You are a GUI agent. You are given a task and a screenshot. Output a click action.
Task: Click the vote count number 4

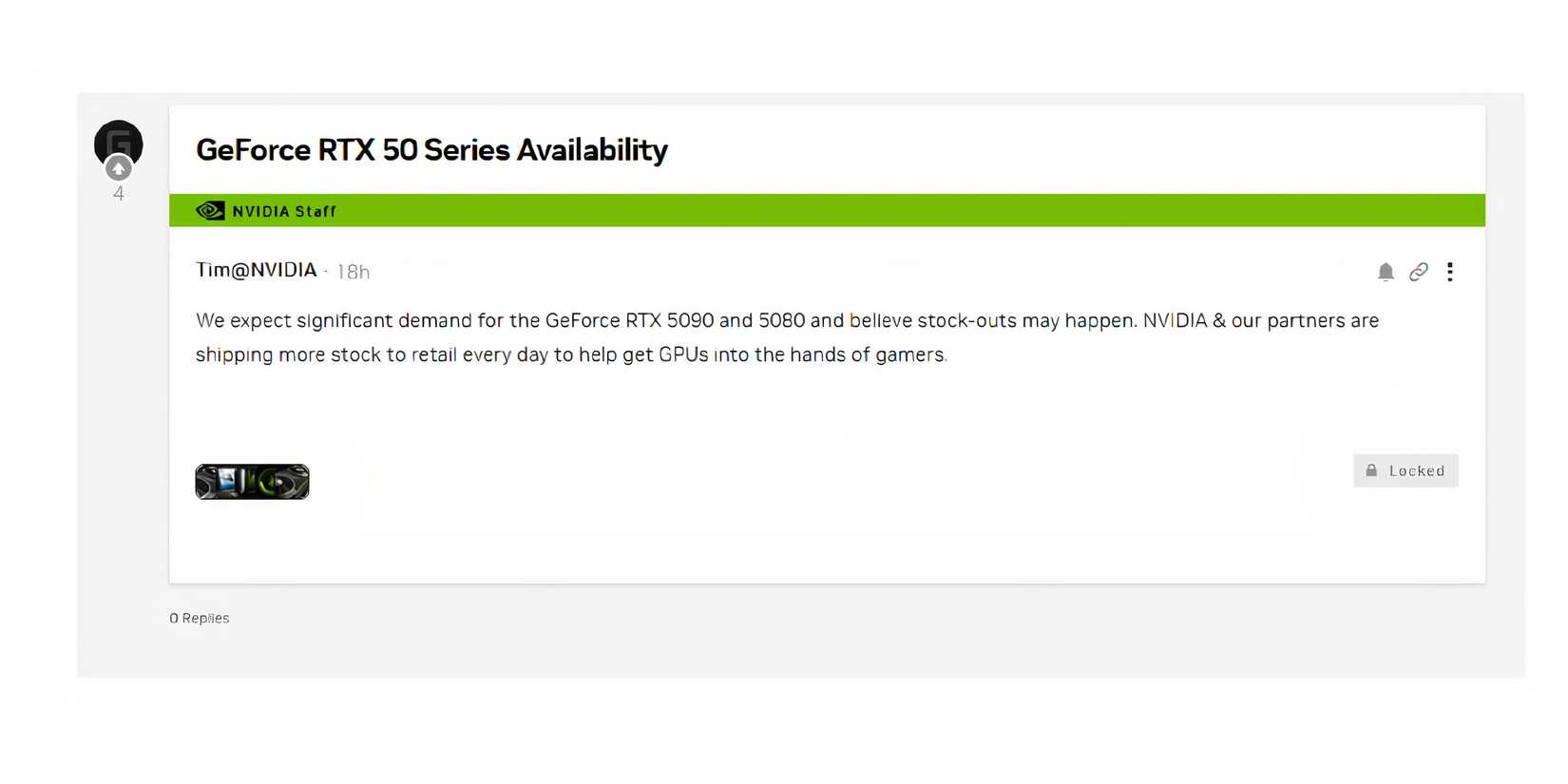(118, 193)
